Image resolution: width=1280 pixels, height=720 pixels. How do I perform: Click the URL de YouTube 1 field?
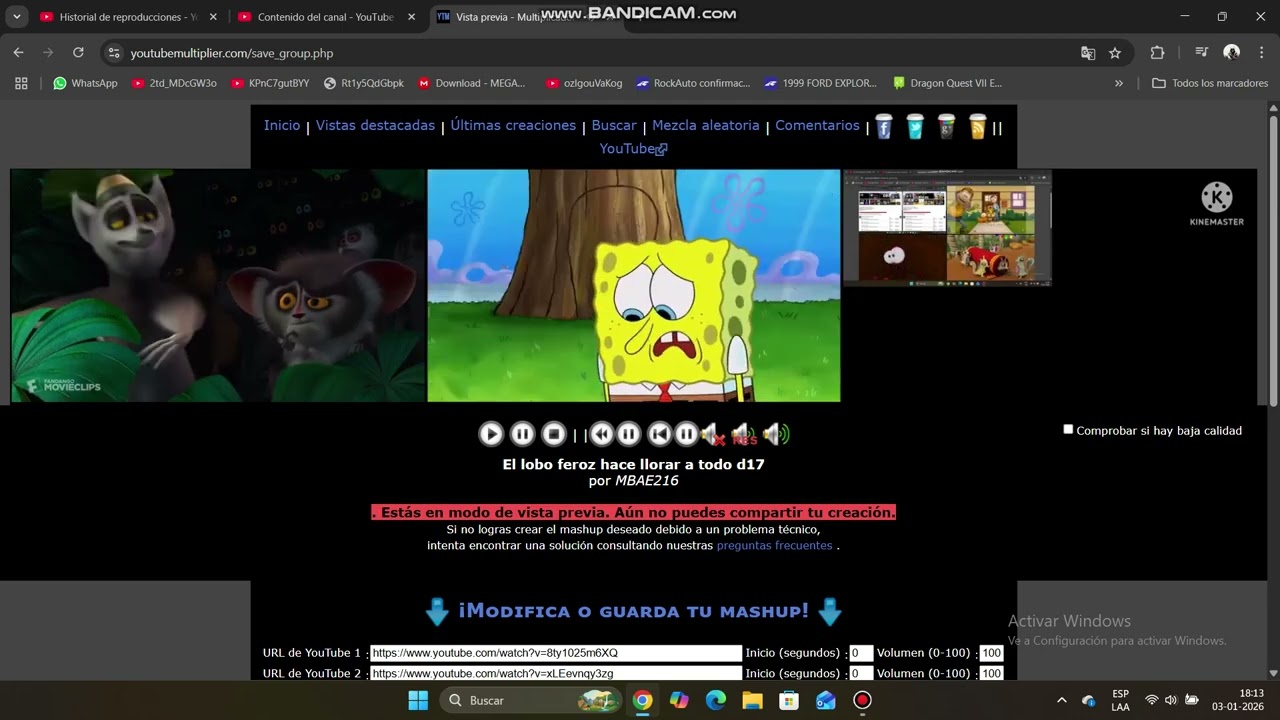556,653
